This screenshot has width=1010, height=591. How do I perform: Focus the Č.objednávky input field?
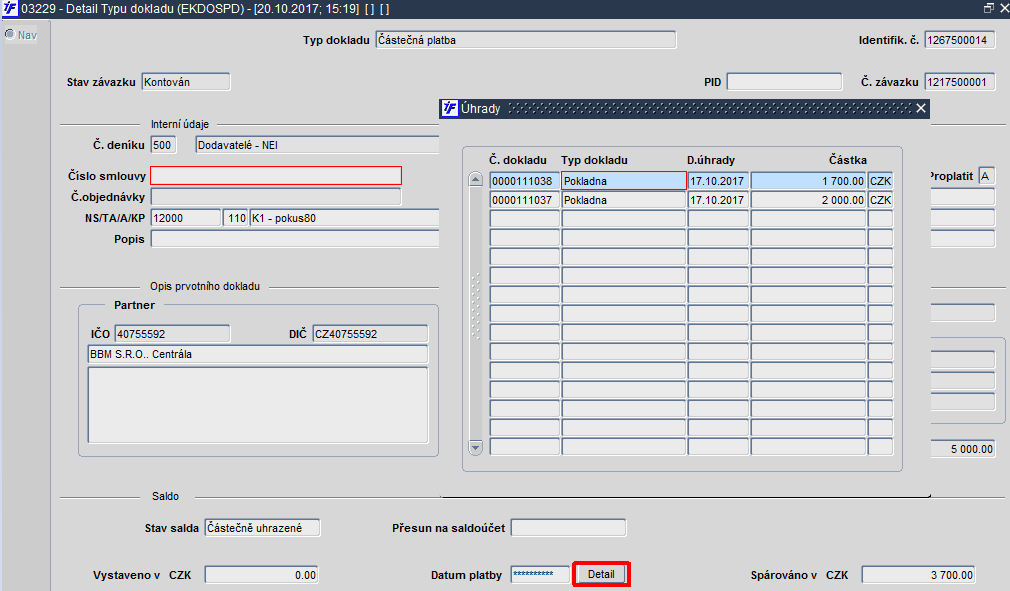click(x=276, y=196)
